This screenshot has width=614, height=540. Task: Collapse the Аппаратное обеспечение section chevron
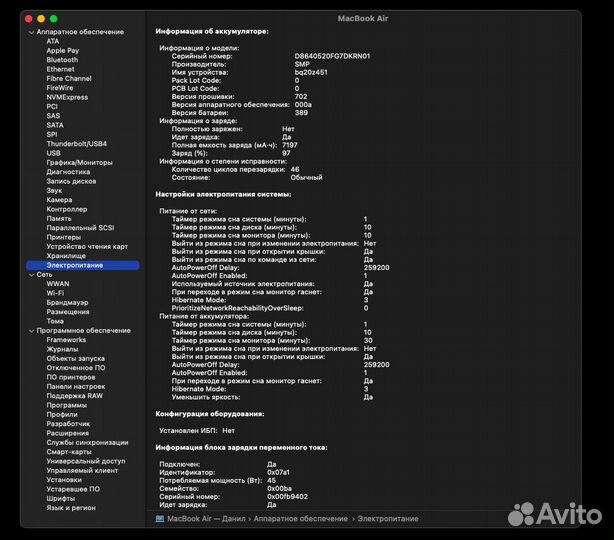pyautogui.click(x=31, y=32)
